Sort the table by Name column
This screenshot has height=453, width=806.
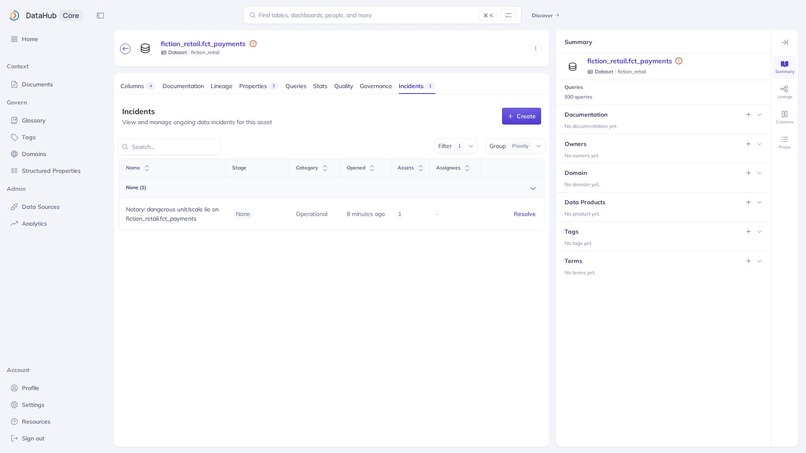[x=146, y=168]
